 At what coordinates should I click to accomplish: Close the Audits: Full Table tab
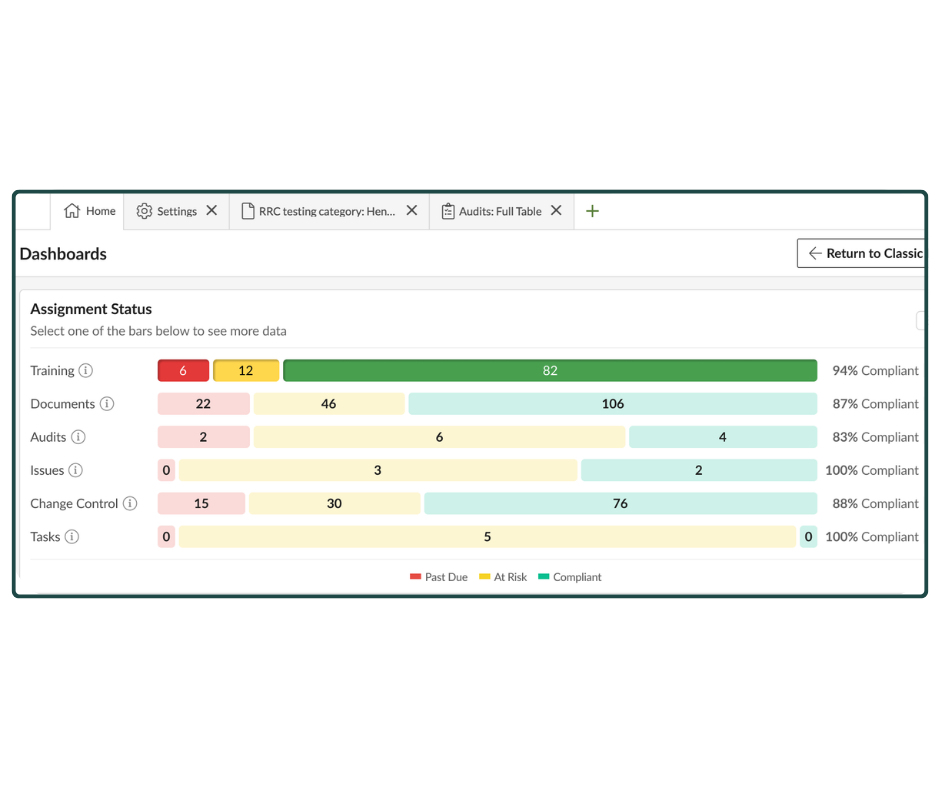(x=557, y=211)
